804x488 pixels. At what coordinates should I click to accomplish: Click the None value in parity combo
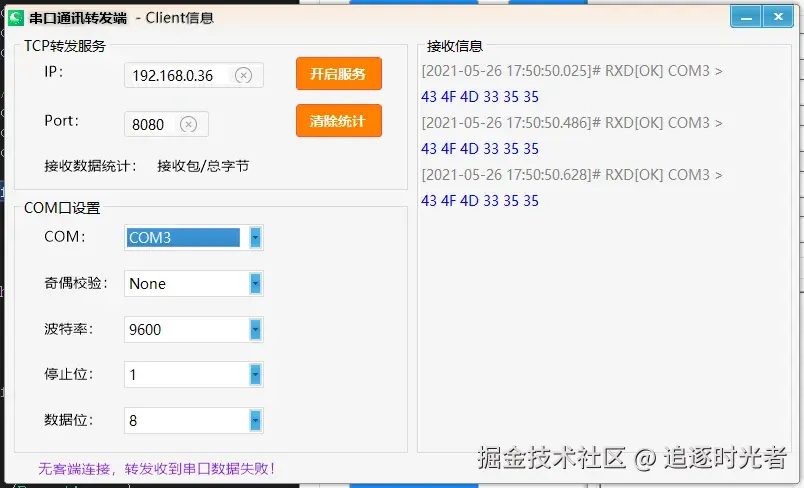click(148, 283)
